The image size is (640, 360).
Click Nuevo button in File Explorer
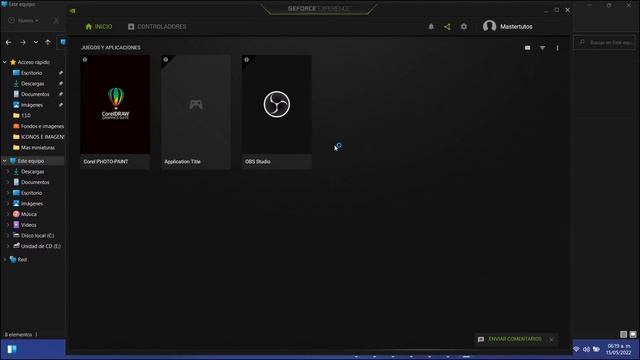point(24,20)
